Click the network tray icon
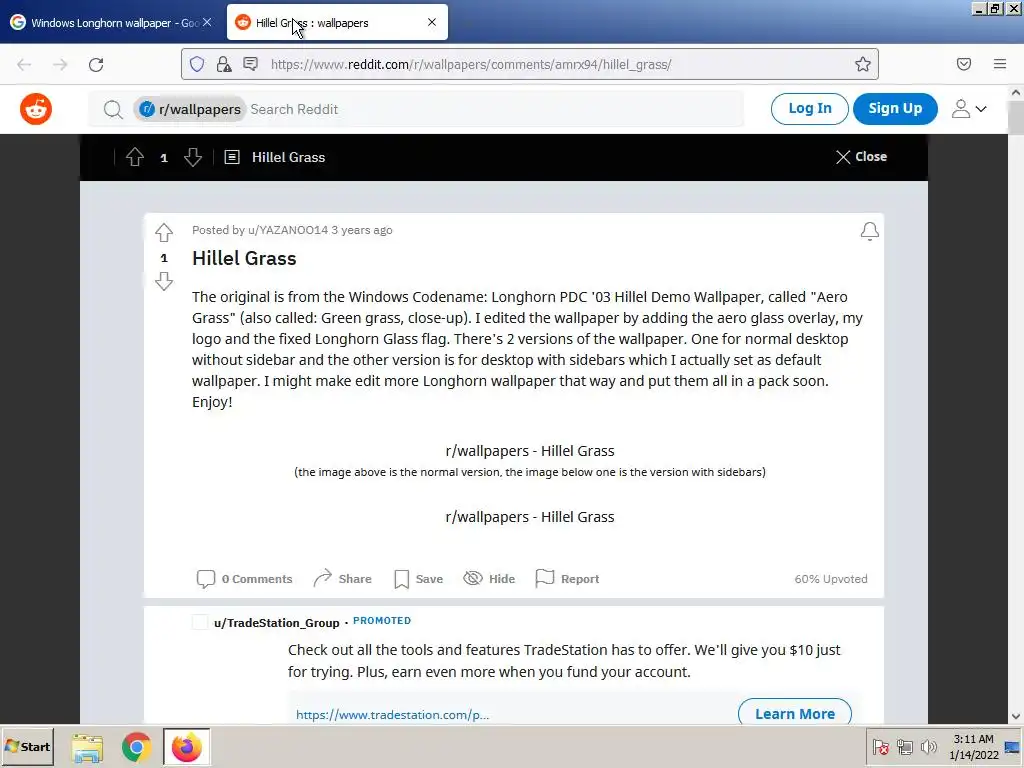This screenshot has width=1024, height=768. click(904, 747)
